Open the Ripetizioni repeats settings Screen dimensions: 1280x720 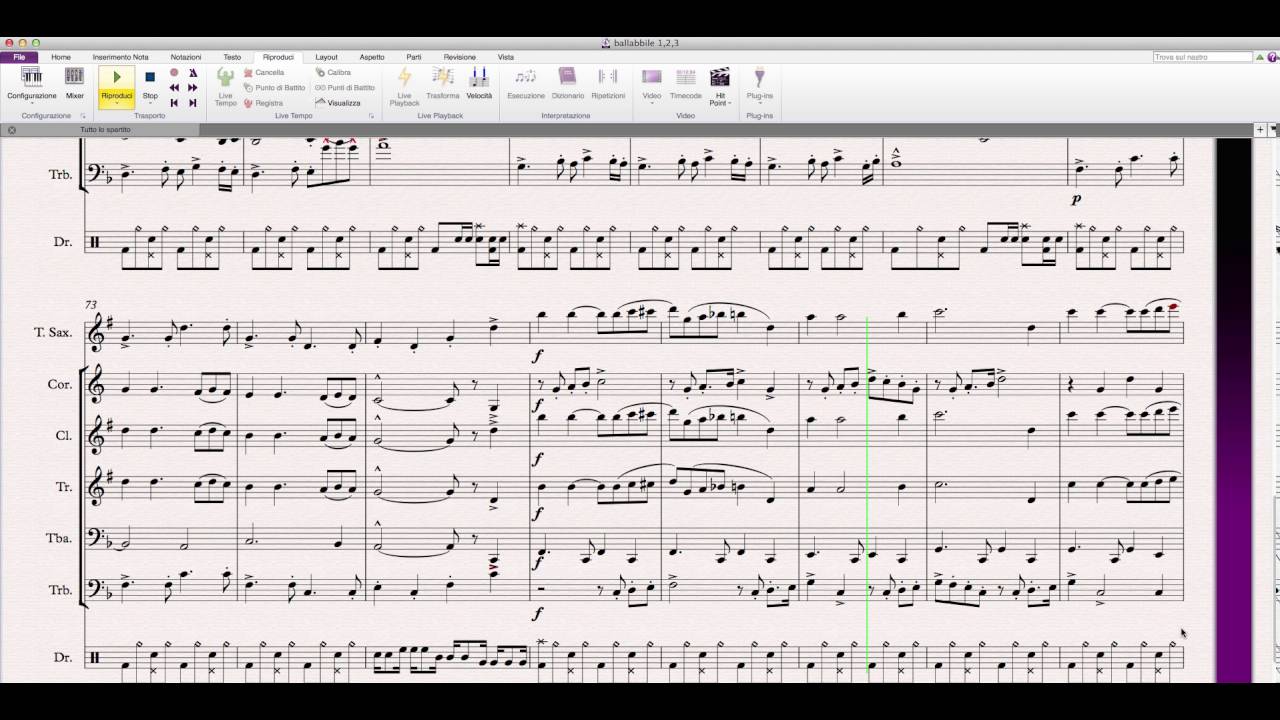tap(608, 84)
